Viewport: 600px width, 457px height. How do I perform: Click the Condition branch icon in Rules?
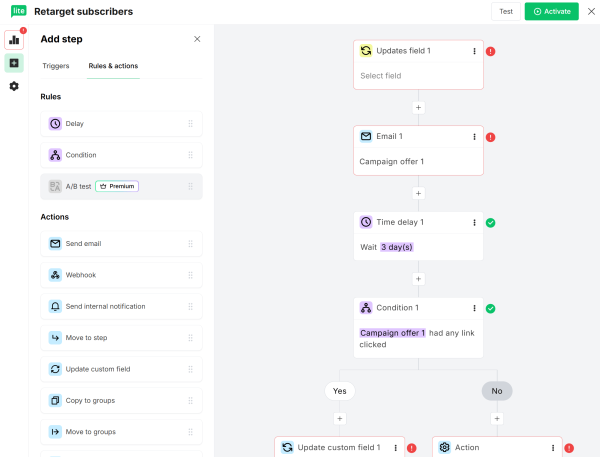tap(55, 155)
